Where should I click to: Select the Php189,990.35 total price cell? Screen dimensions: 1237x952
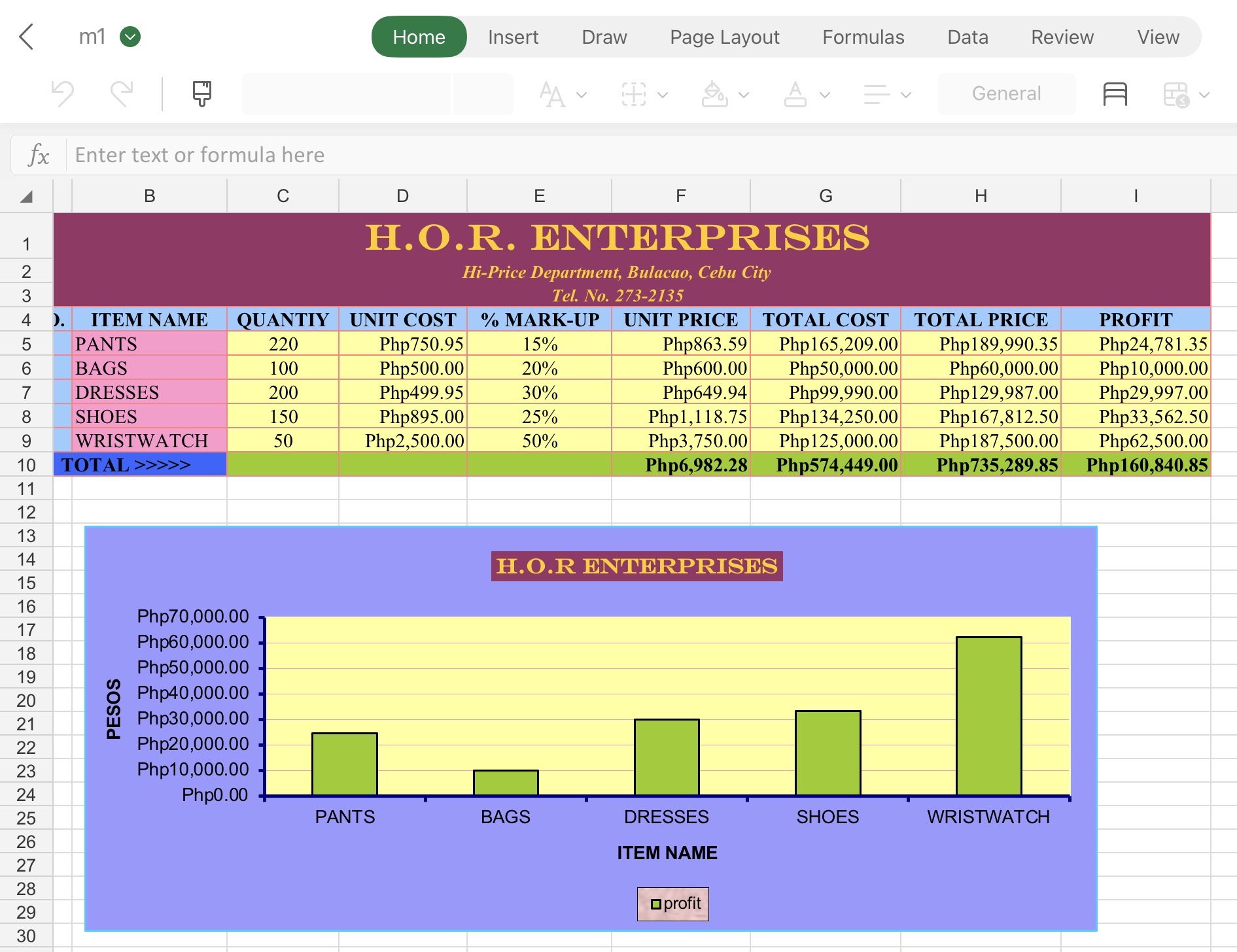[x=981, y=344]
